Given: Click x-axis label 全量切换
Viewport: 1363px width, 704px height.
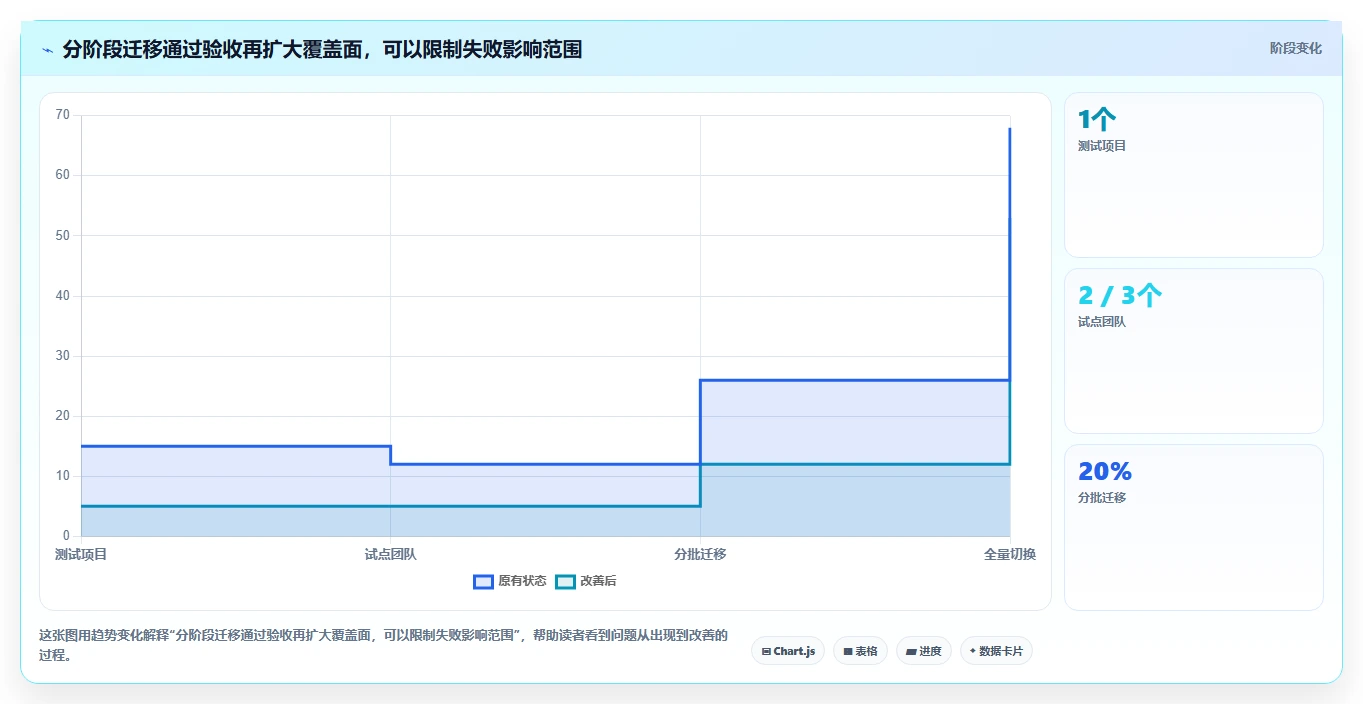Looking at the screenshot, I should [x=1010, y=554].
